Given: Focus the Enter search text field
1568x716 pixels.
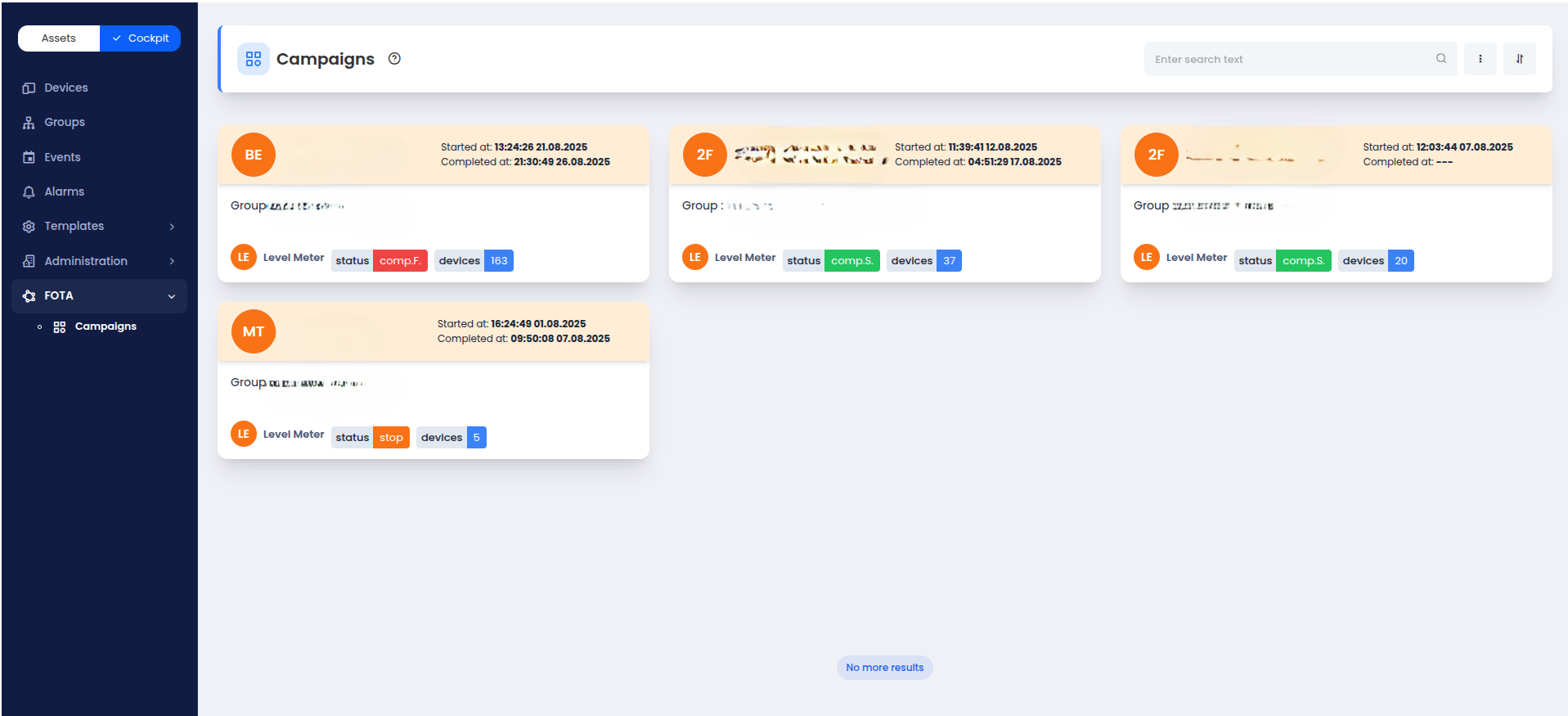Looking at the screenshot, I should (1288, 59).
